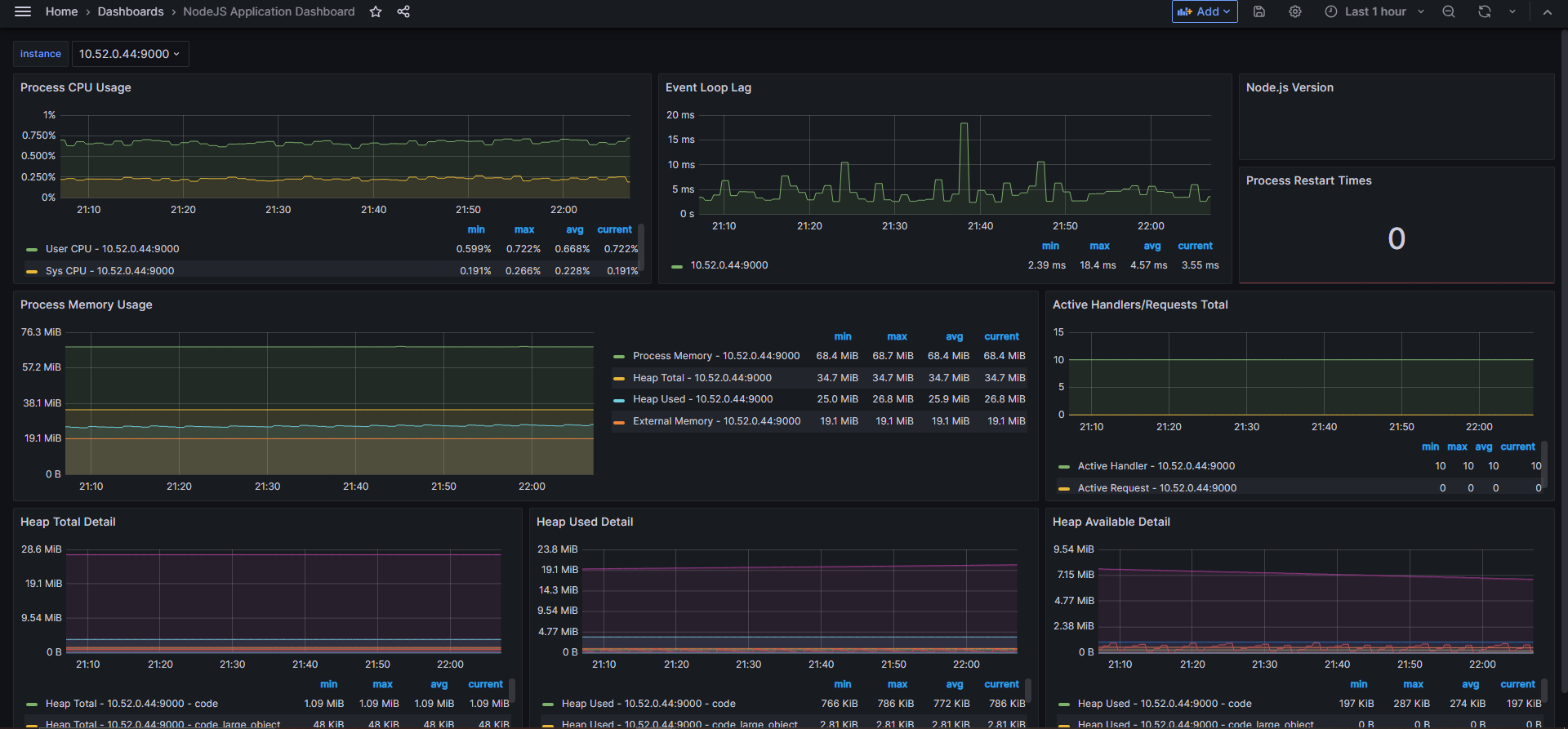Toggle External Memory series in legend
Image resolution: width=1568 pixels, height=729 pixels.
click(717, 421)
